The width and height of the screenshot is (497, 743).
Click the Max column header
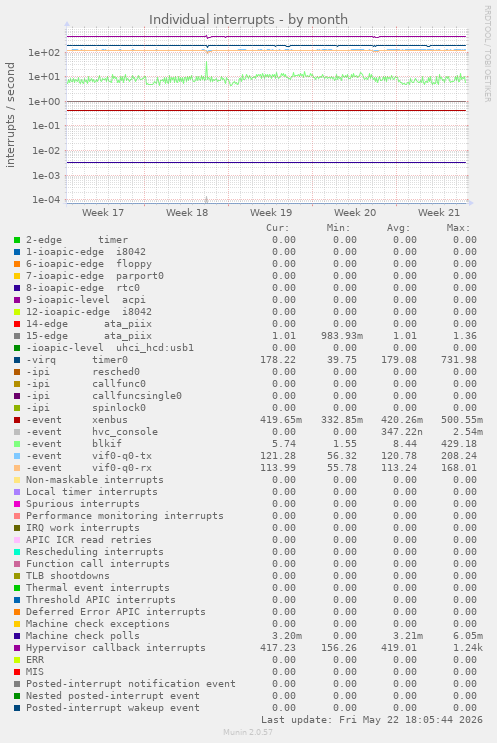458,228
